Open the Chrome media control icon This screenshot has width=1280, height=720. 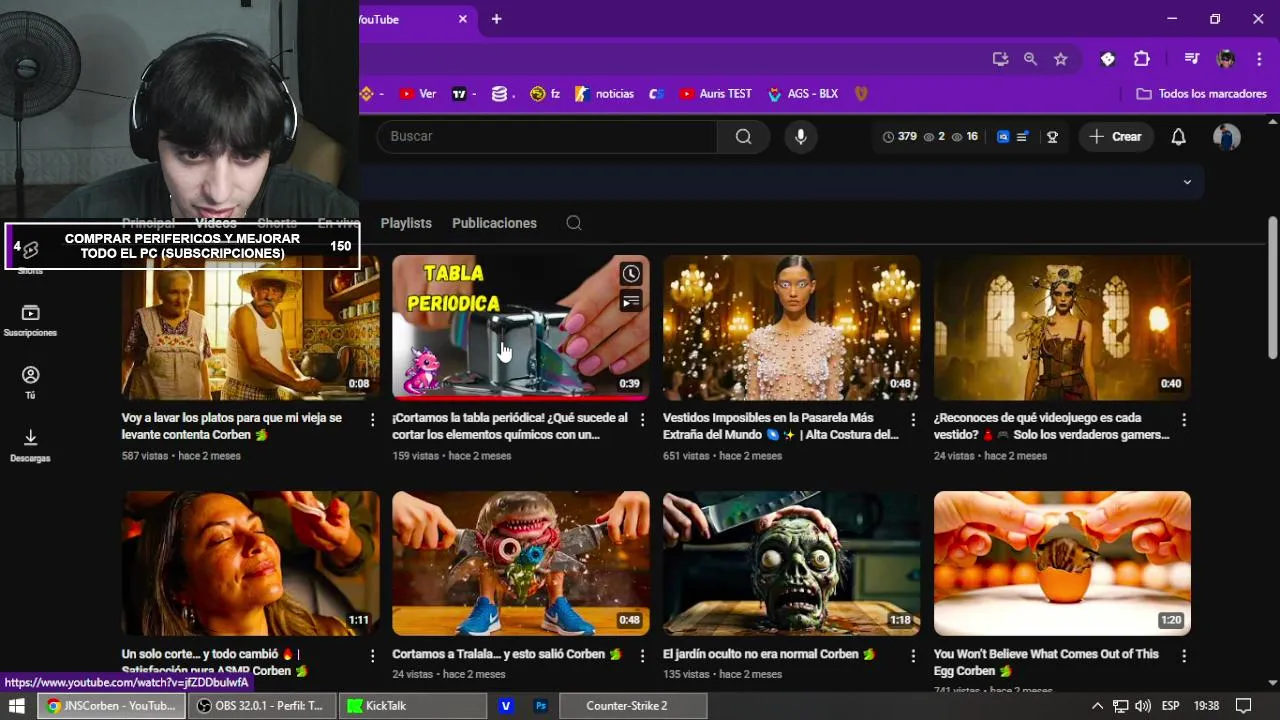[1191, 59]
